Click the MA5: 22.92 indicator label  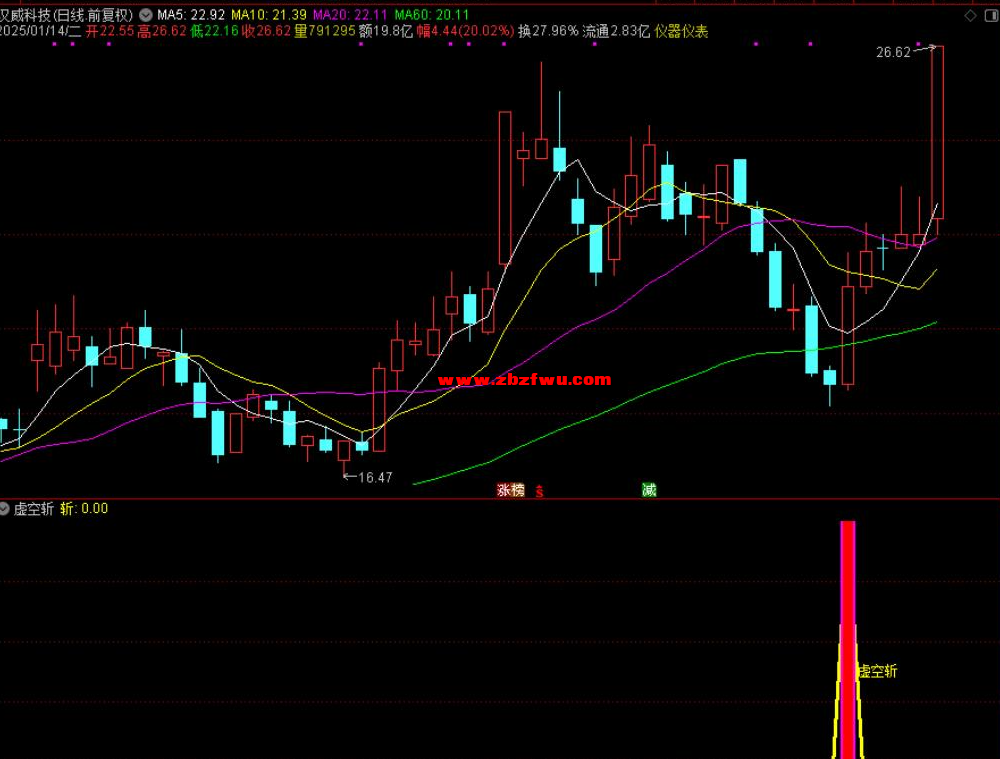click(191, 15)
